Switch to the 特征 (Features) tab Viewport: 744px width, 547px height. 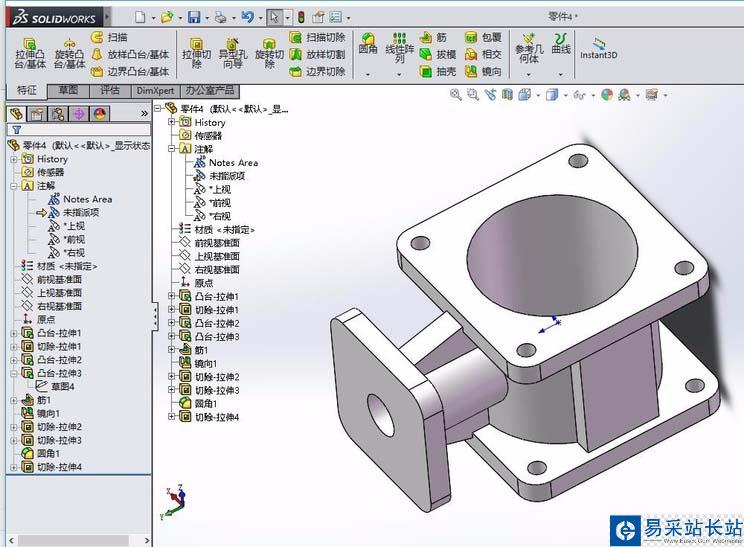point(27,90)
